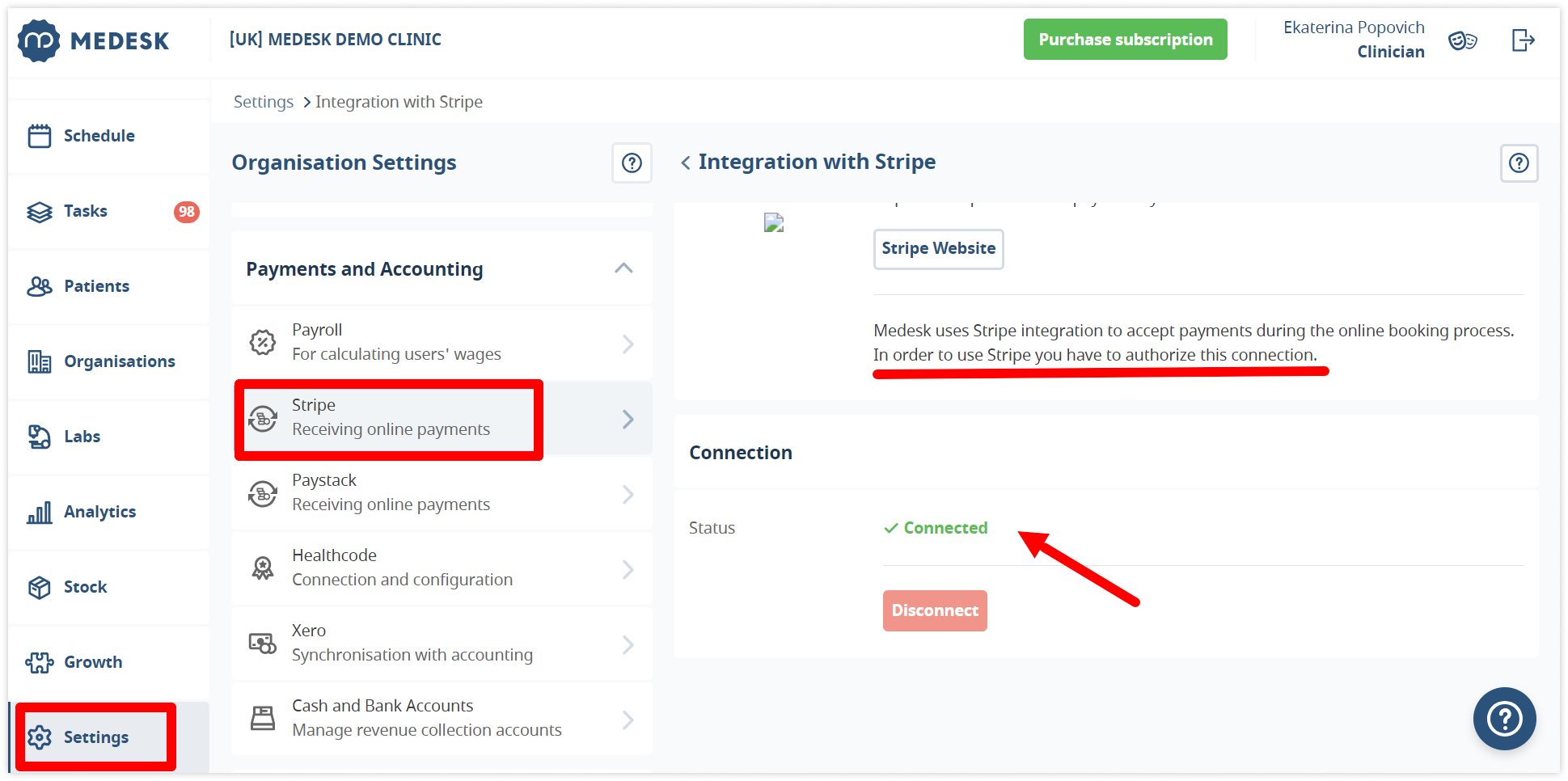Image resolution: width=1568 pixels, height=781 pixels.
Task: Click the Patients people icon
Action: (39, 286)
